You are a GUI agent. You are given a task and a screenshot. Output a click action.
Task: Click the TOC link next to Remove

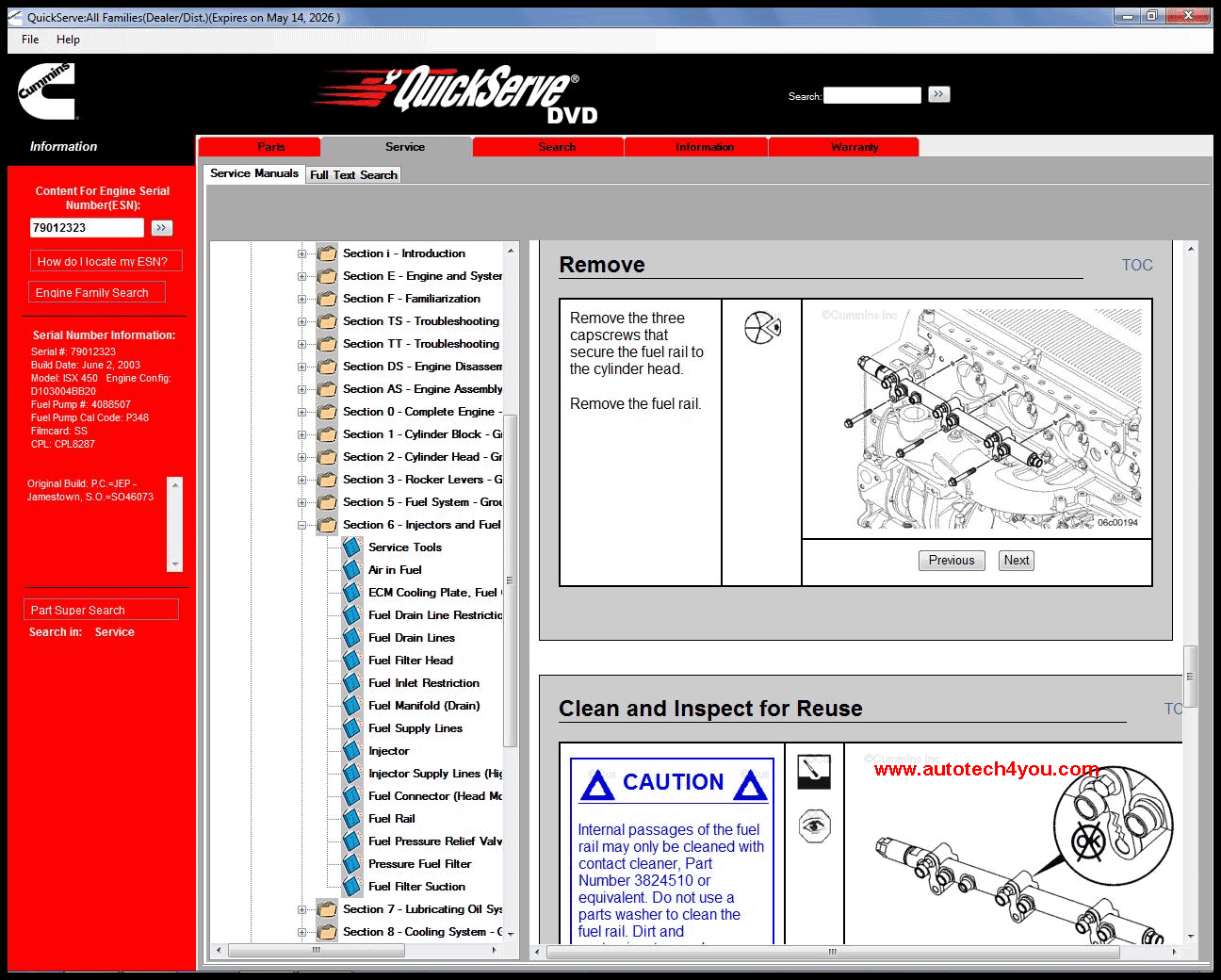point(1137,265)
